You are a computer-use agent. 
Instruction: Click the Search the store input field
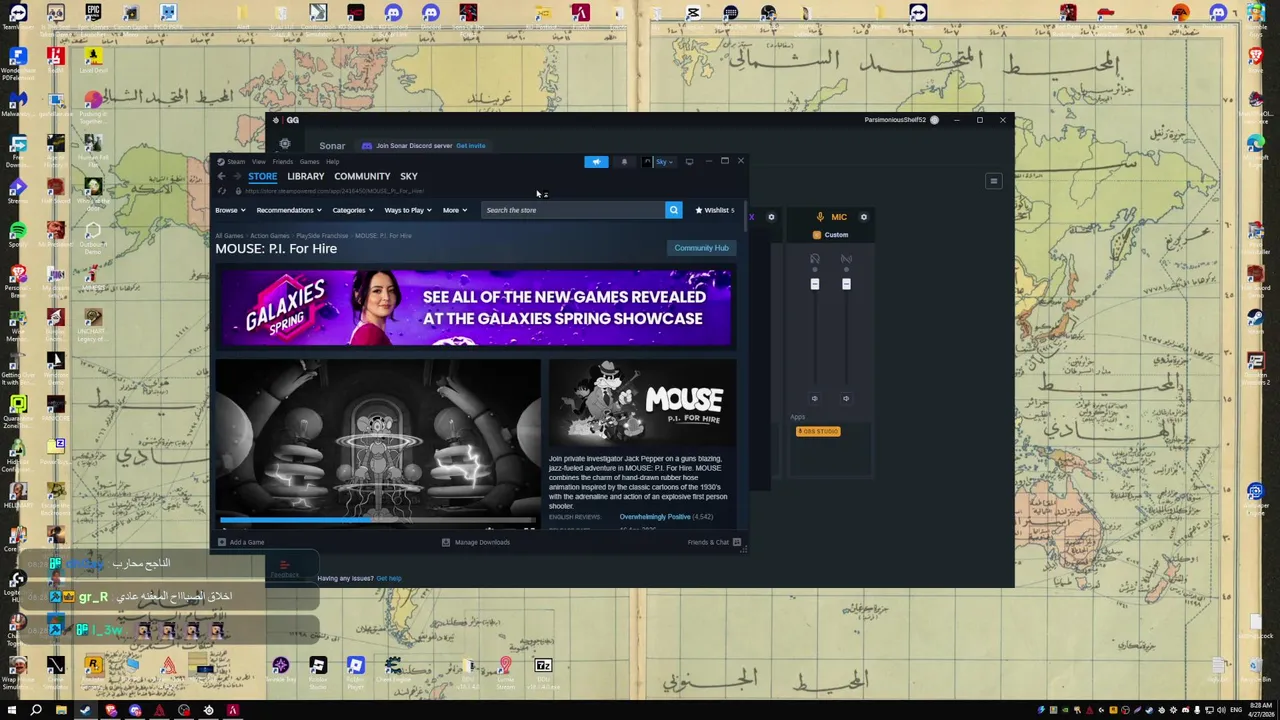[573, 210]
